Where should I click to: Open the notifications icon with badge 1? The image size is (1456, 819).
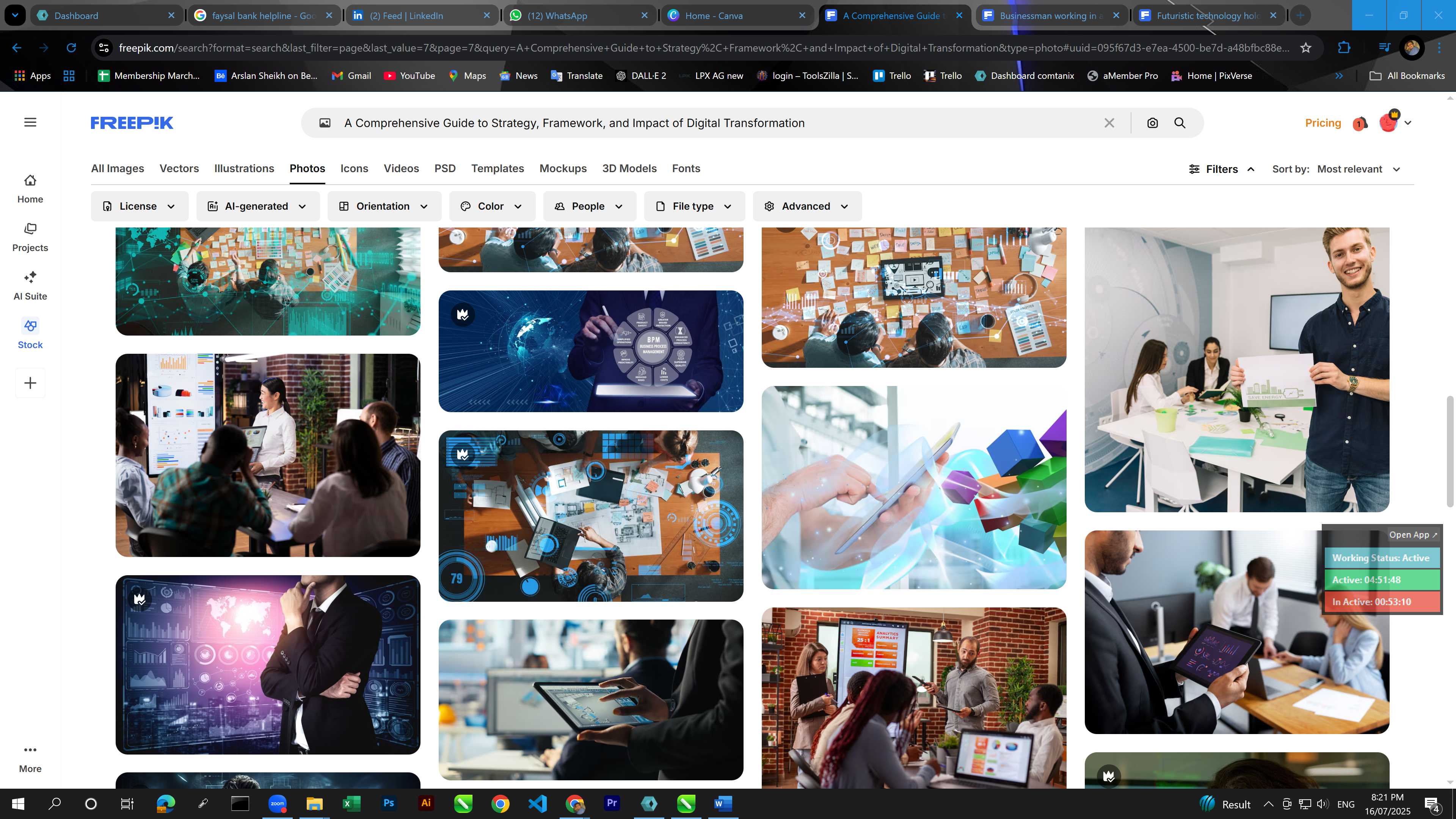[1360, 123]
